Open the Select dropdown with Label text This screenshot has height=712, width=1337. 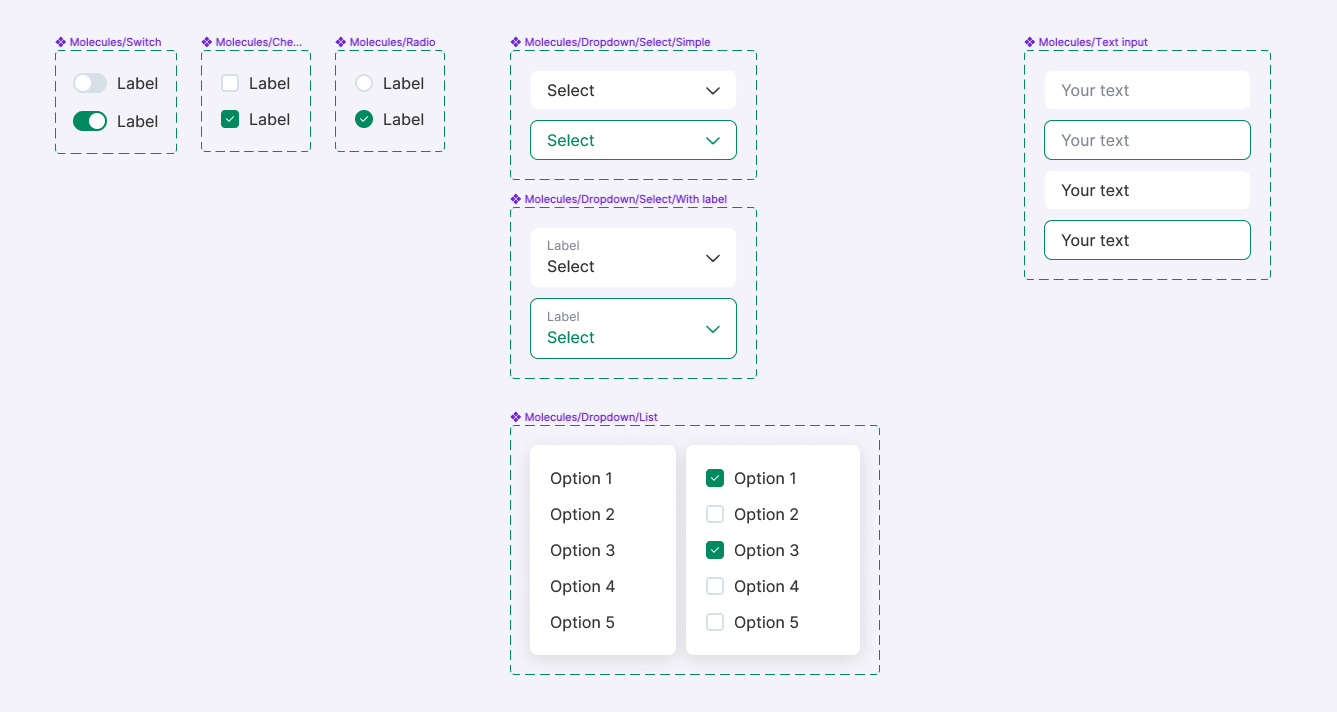[632, 257]
